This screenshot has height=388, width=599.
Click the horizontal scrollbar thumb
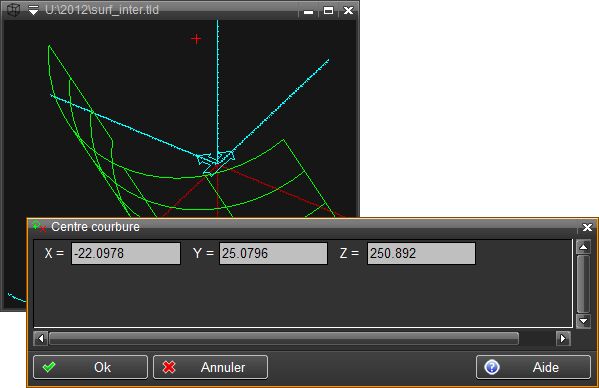284,338
